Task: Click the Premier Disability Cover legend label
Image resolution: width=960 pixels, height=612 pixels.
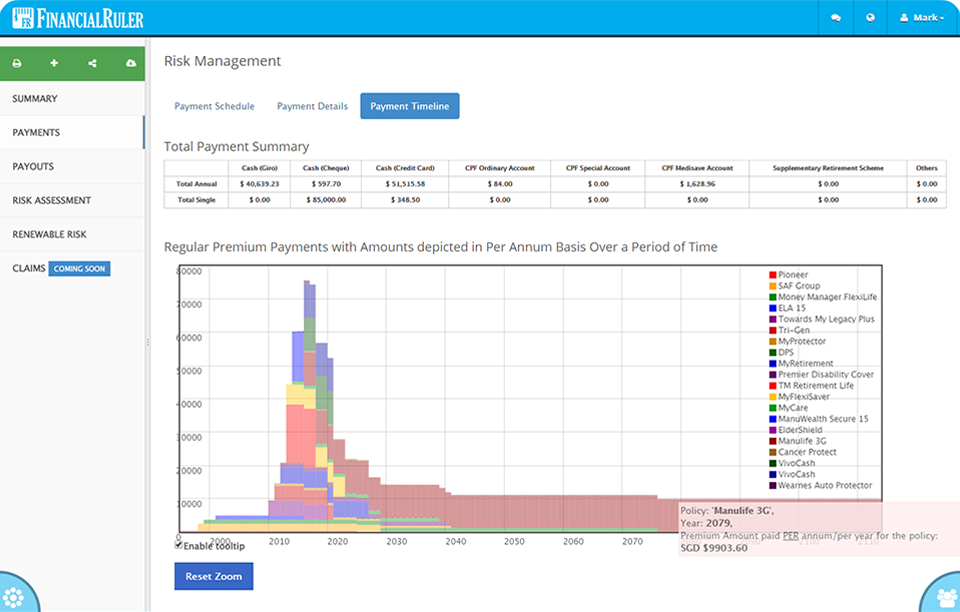Action: pyautogui.click(x=826, y=374)
